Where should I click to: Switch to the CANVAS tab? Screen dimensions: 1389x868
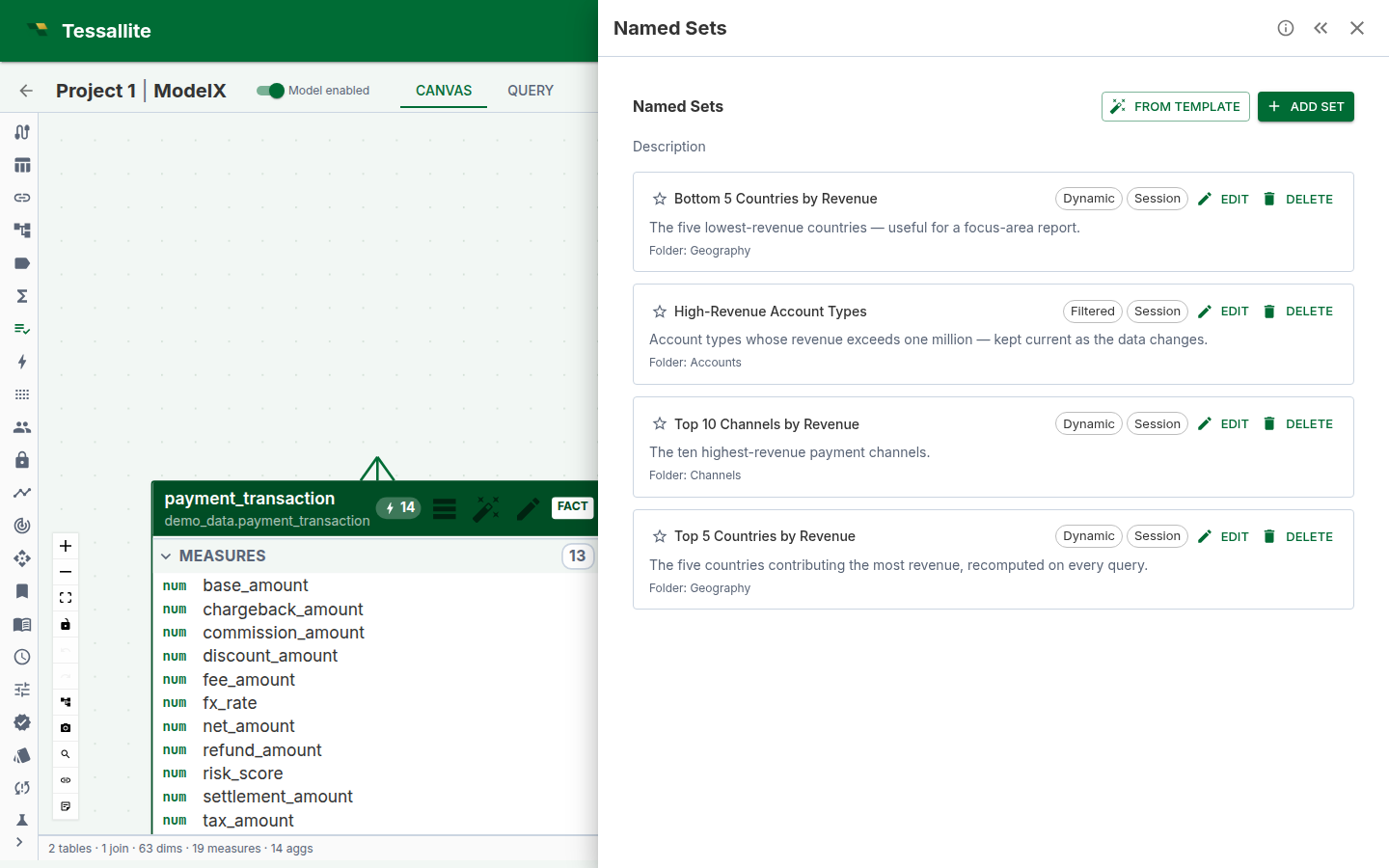444,91
